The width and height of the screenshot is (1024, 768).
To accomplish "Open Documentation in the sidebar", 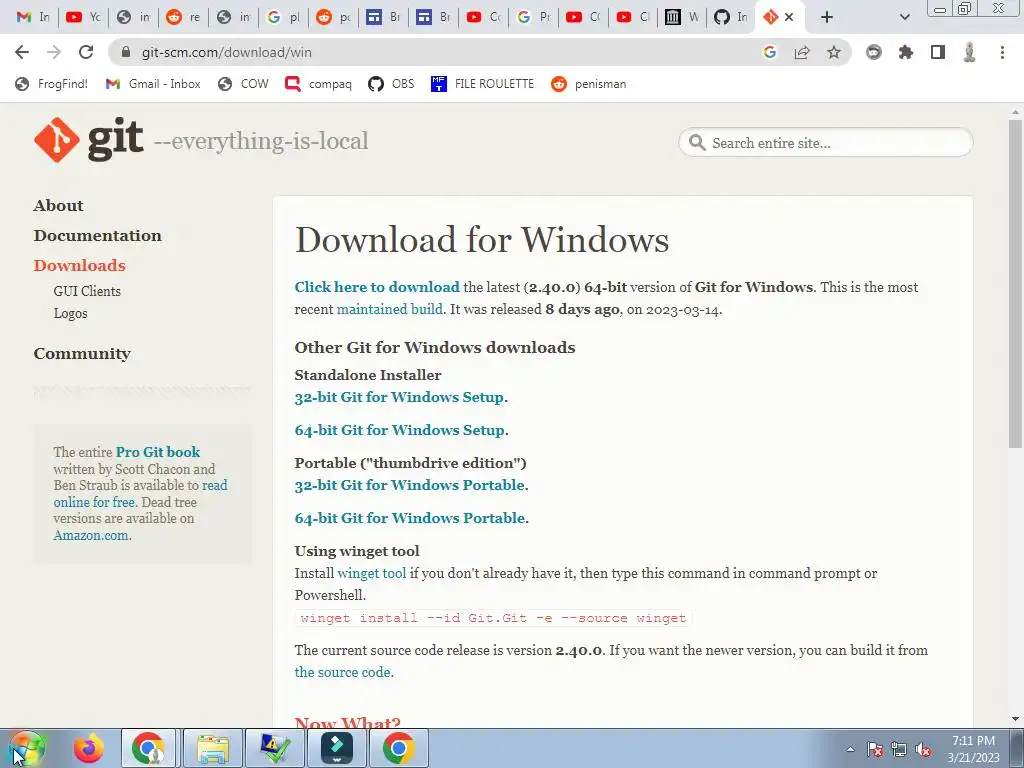I will click(x=97, y=235).
